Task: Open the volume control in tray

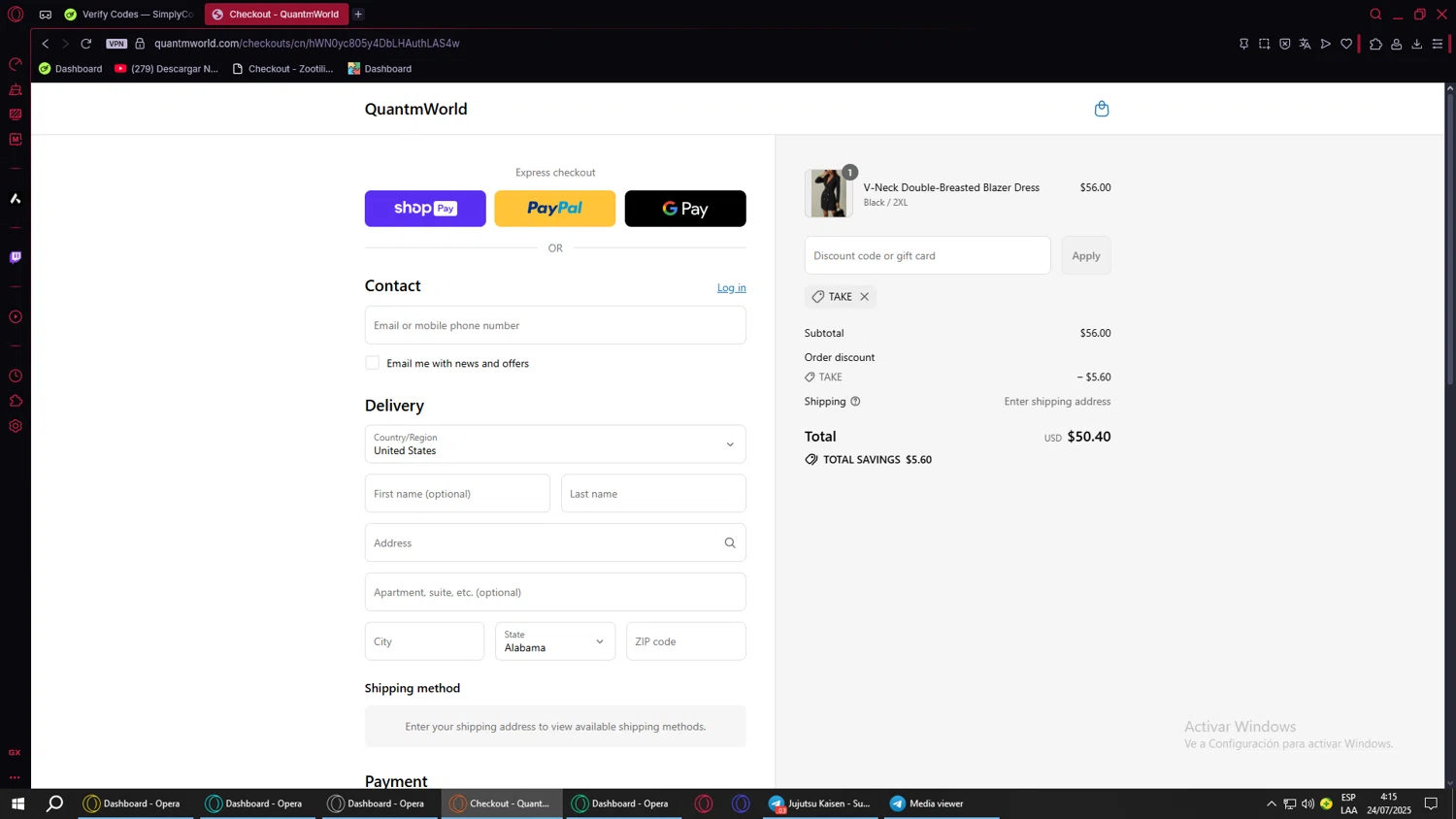Action: pyautogui.click(x=1307, y=803)
